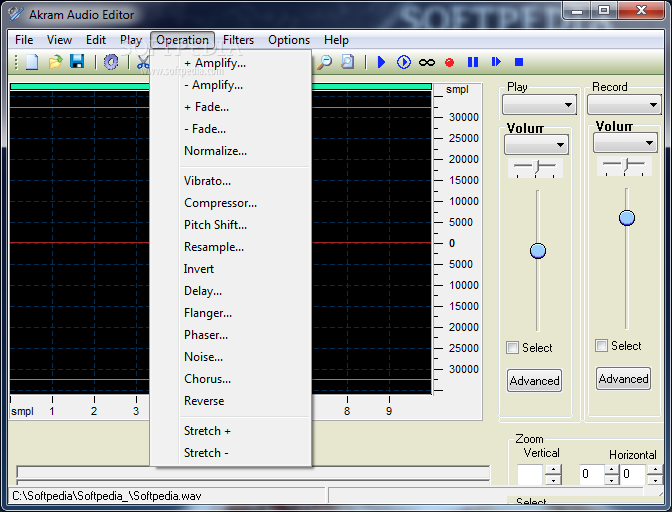Open the File menu

pos(24,40)
